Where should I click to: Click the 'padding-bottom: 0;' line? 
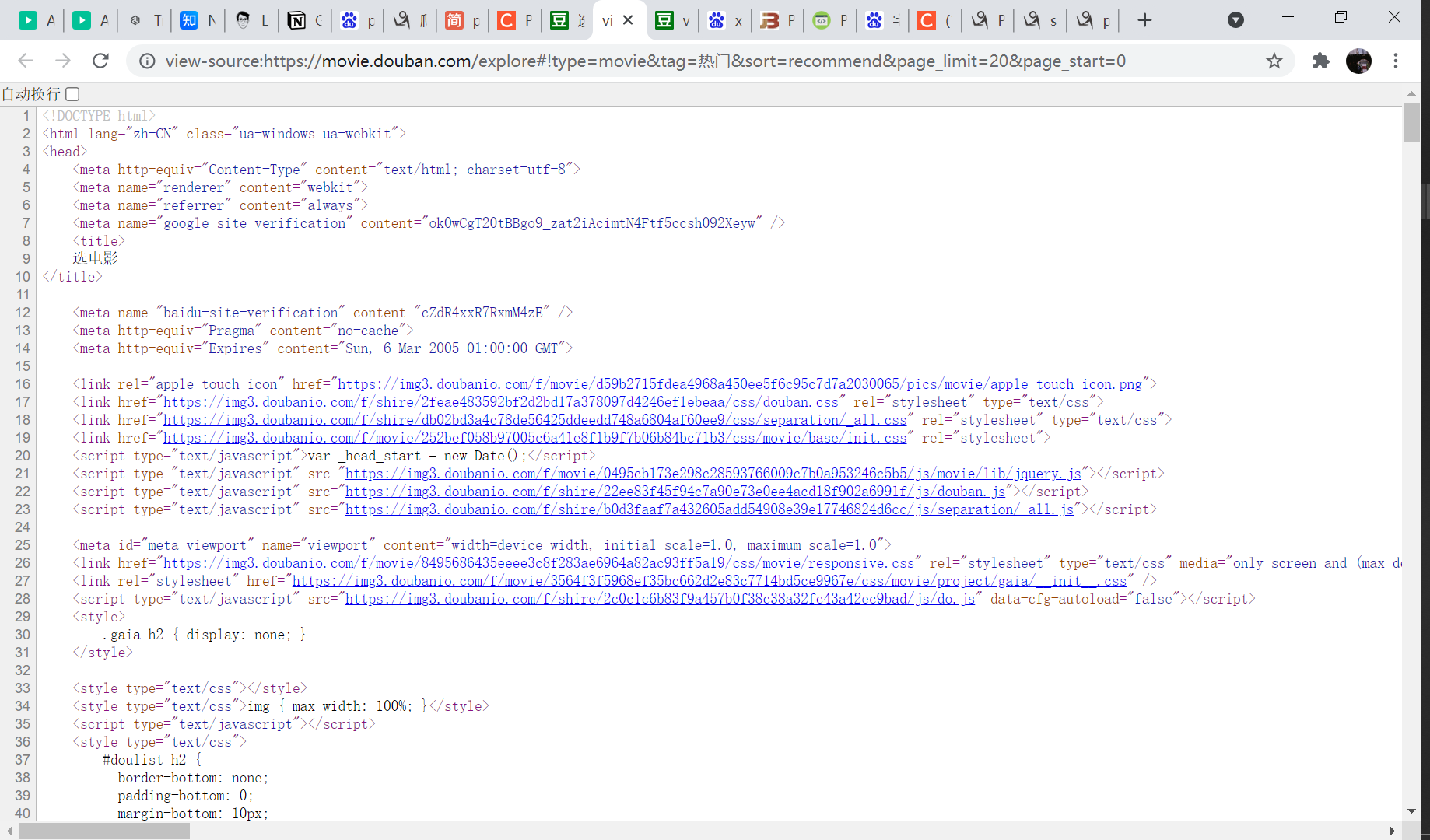[x=186, y=796]
